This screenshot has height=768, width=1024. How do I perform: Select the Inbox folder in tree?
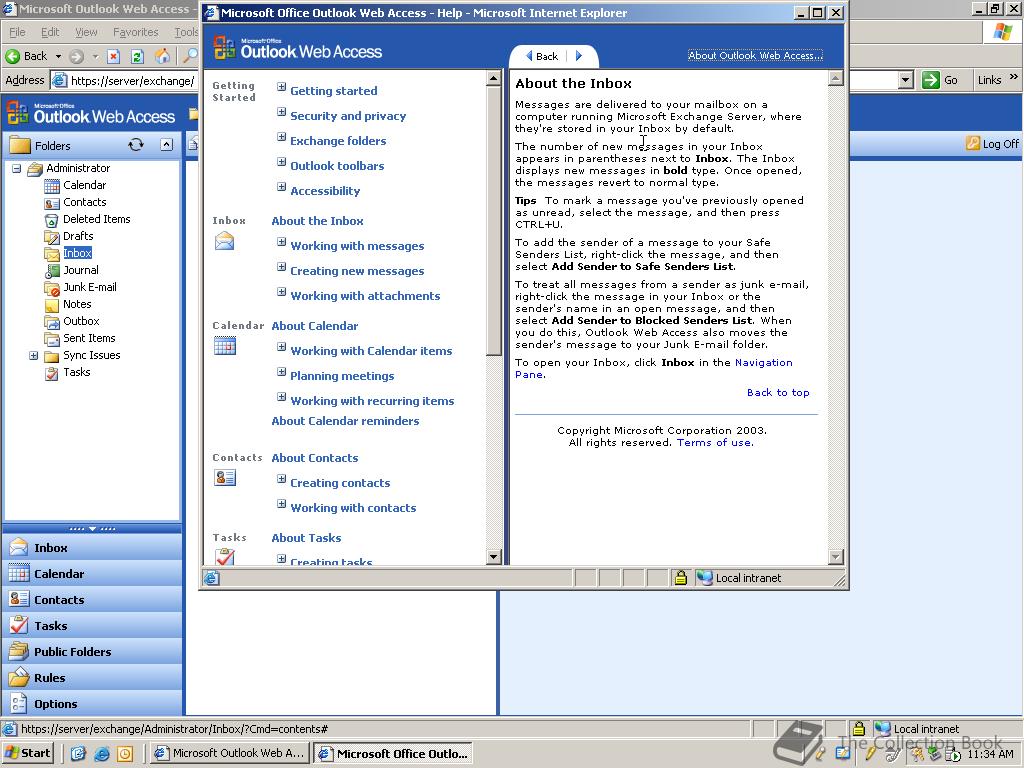pos(78,253)
